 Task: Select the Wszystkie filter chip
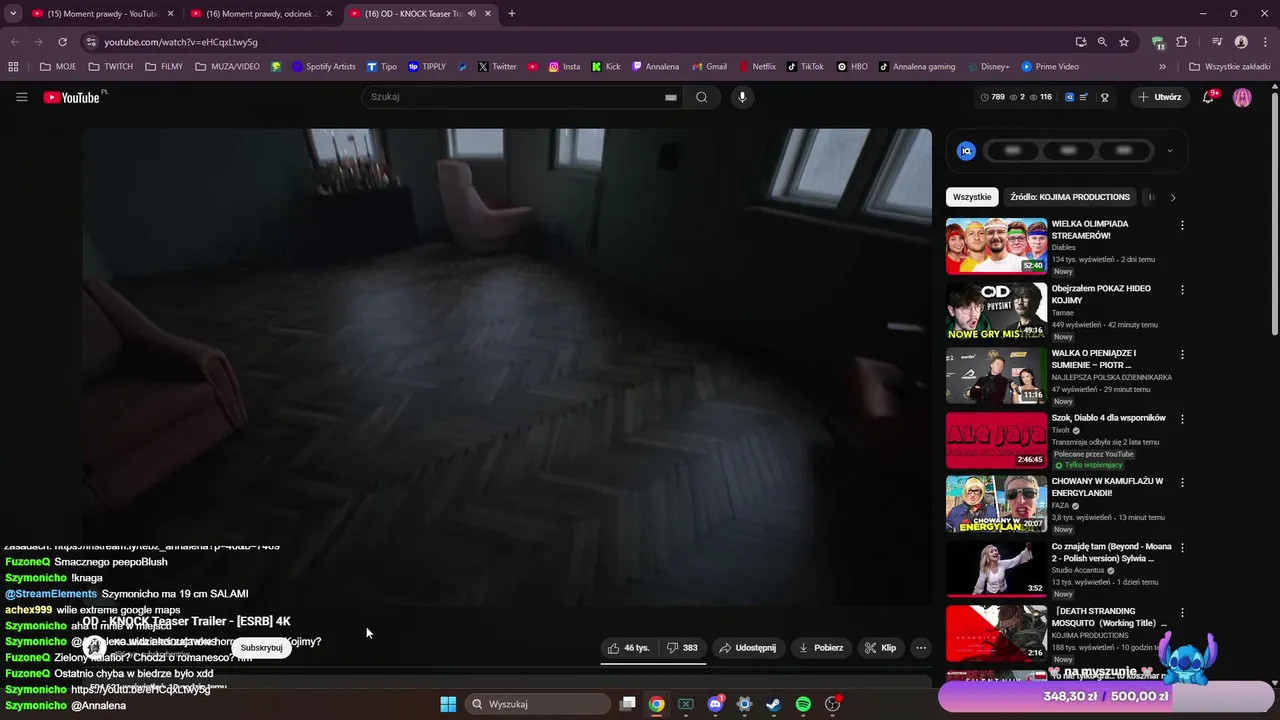click(972, 197)
